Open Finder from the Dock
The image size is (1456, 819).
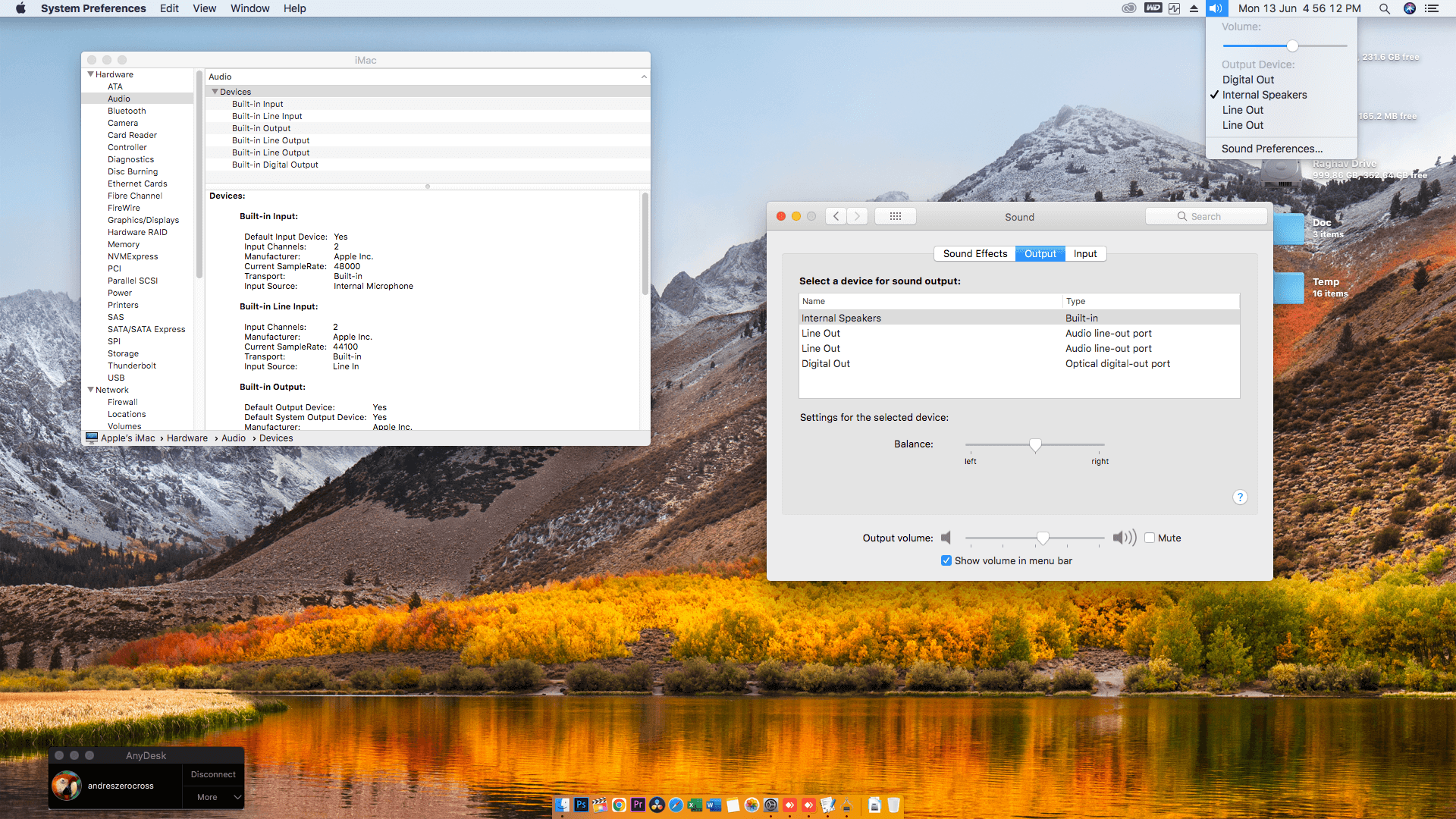point(562,805)
